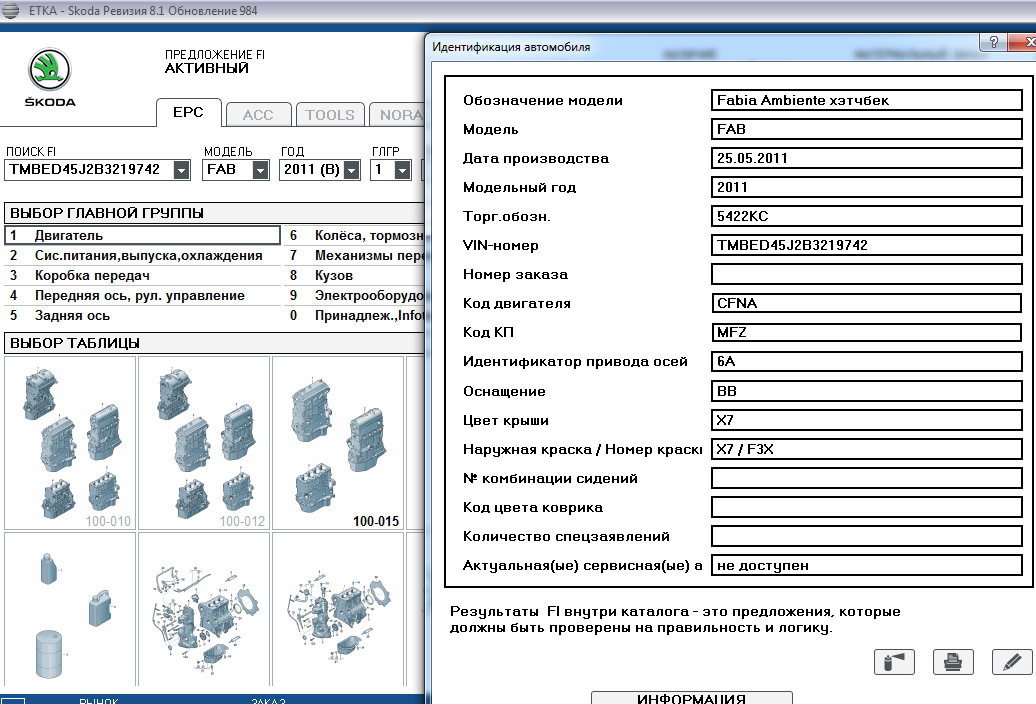Screen dimensions: 1036x704
Task: Open engine illustration table 100-015
Action: tap(338, 442)
